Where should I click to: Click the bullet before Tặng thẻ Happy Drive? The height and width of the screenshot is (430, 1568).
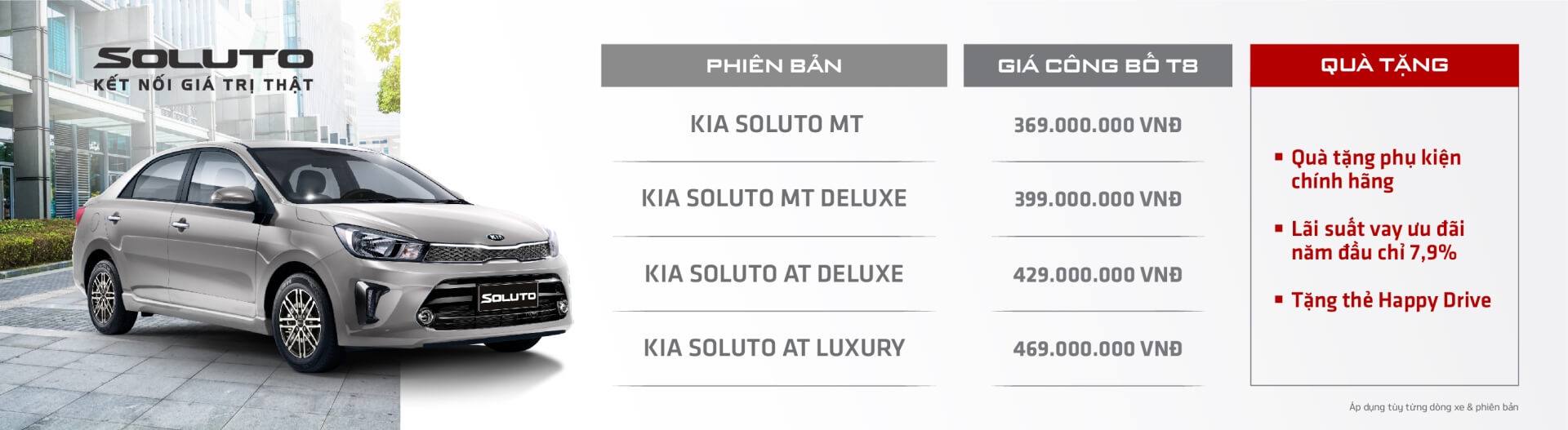coord(1279,300)
